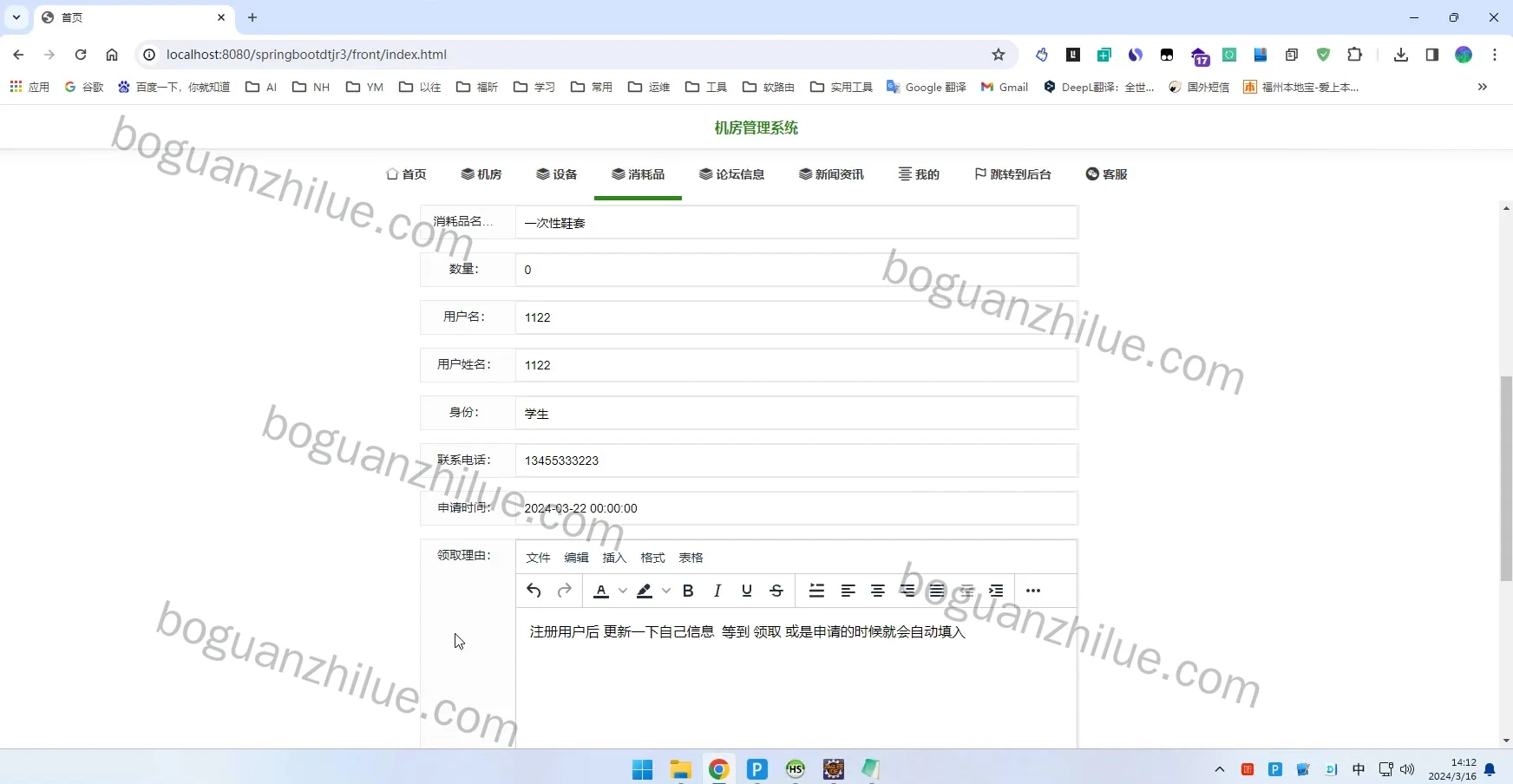The height and width of the screenshot is (784, 1513).
Task: Increase indent in the editor
Action: 996,591
